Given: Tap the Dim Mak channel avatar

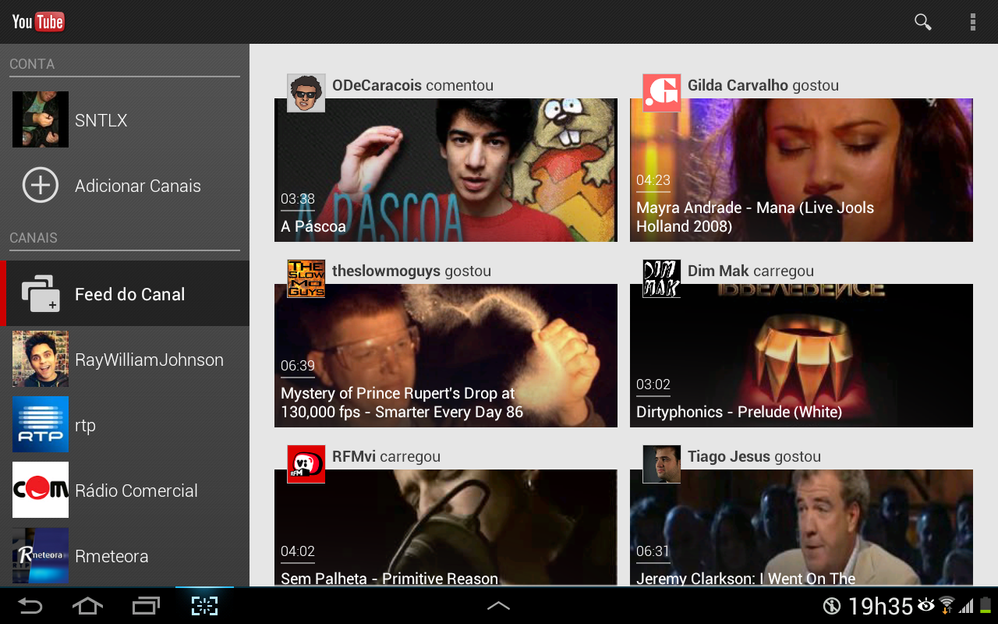Looking at the screenshot, I should (661, 279).
